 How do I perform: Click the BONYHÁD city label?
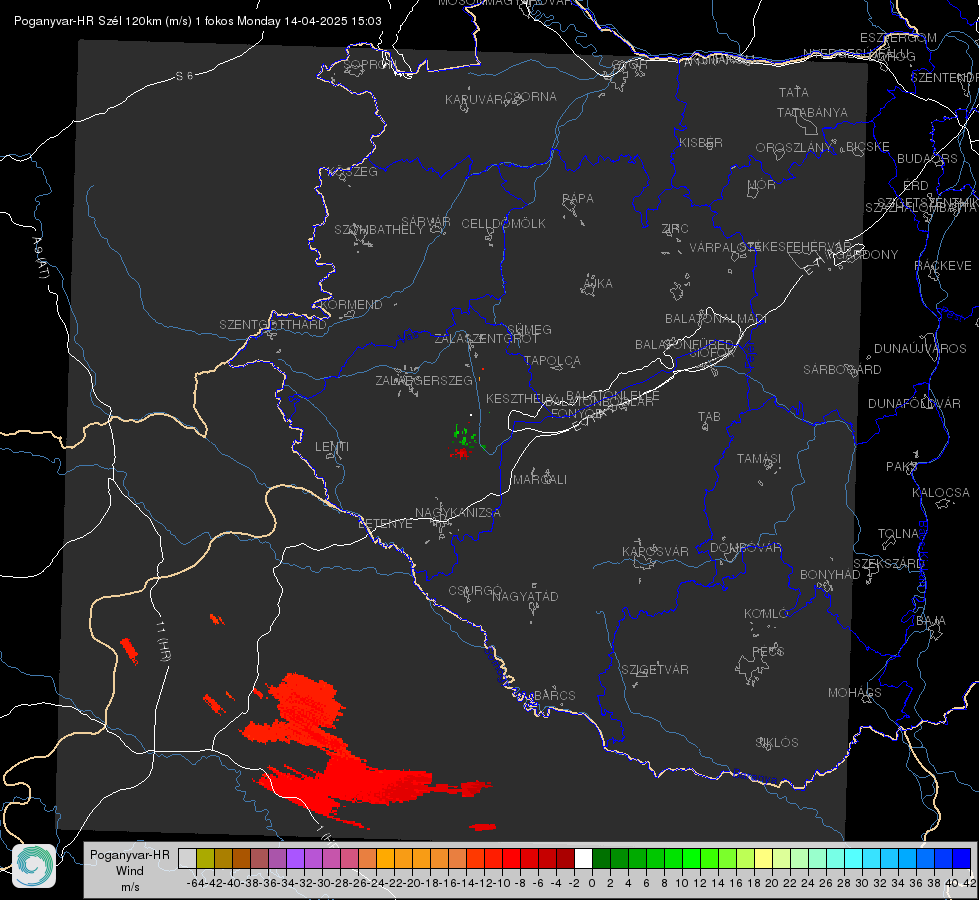[x=830, y=575]
